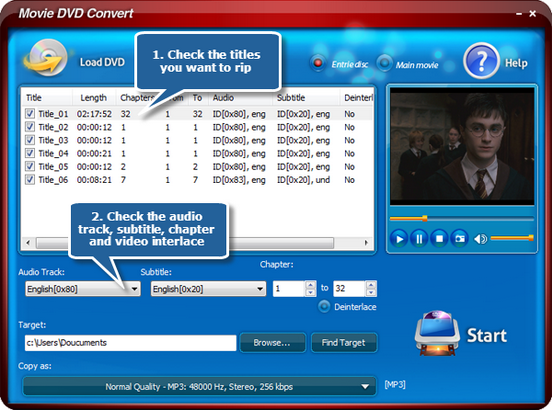Click the Find Target button

pos(344,342)
